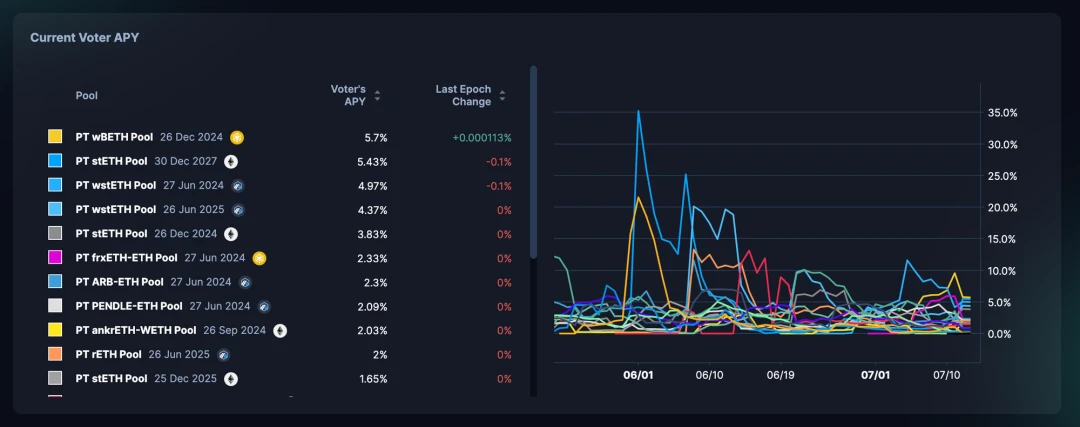Screen dimensions: 1080x427
Task: Click the pool list vertical scrollbar
Action: point(533,163)
